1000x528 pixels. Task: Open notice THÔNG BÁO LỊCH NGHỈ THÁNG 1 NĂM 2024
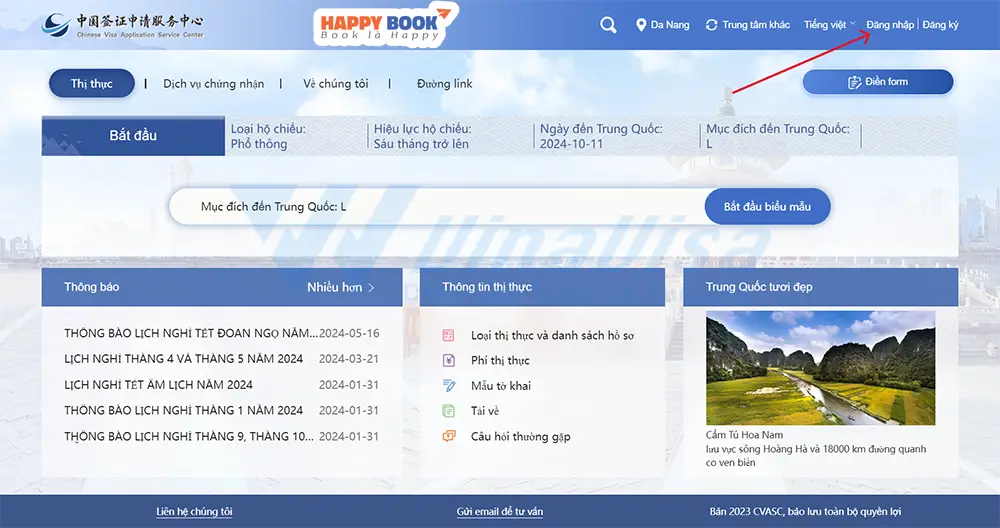coord(184,411)
